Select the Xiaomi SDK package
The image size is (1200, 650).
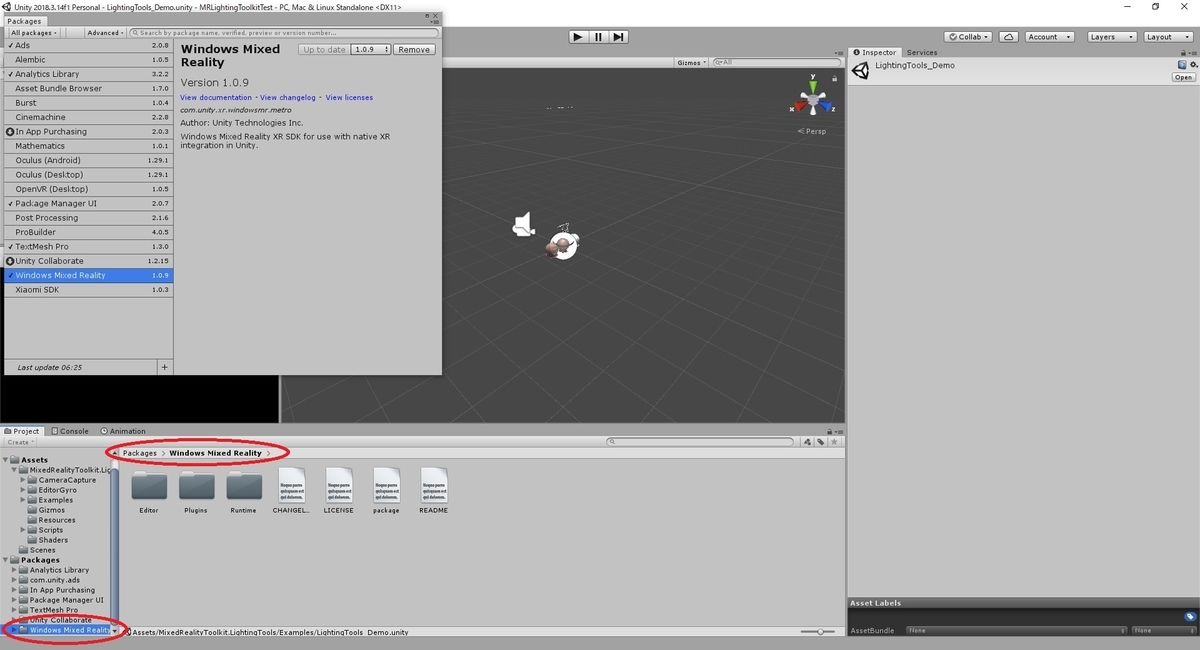(x=87, y=289)
